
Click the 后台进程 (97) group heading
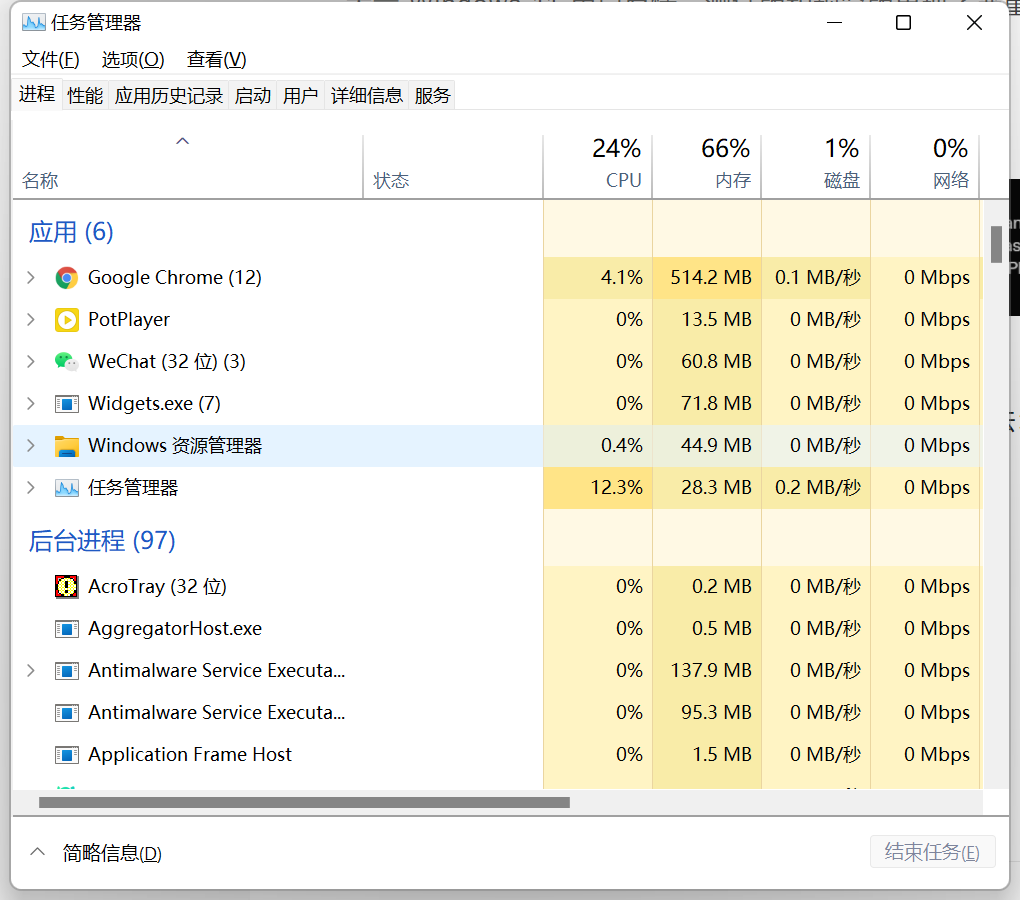pyautogui.click(x=102, y=541)
